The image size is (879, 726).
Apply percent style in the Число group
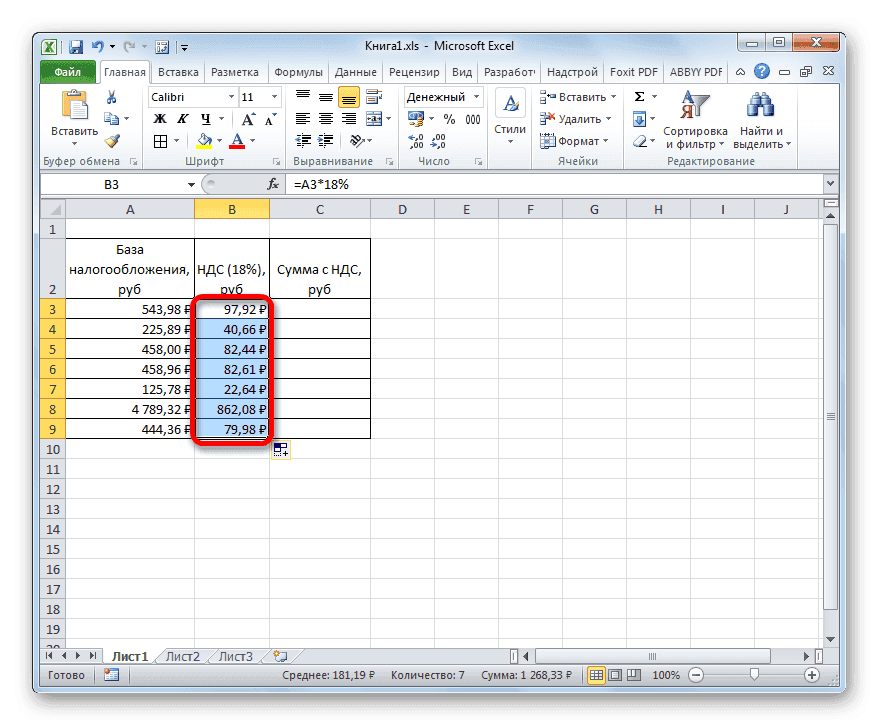(x=449, y=117)
